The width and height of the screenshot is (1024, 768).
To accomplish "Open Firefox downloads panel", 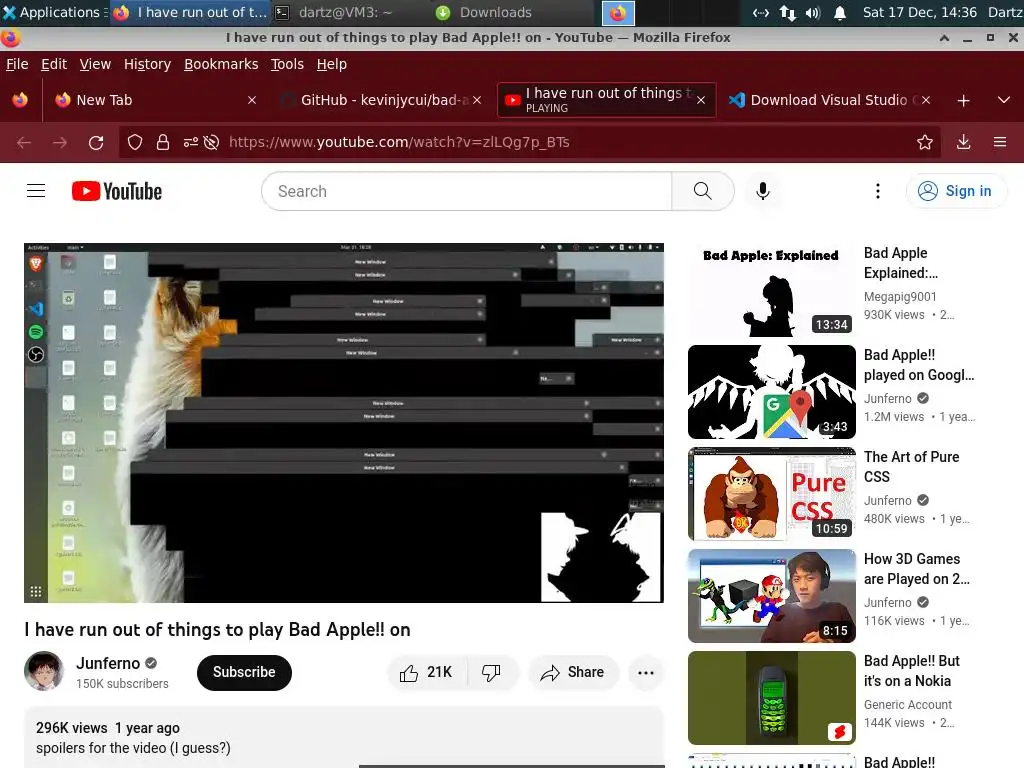I will click(x=963, y=142).
